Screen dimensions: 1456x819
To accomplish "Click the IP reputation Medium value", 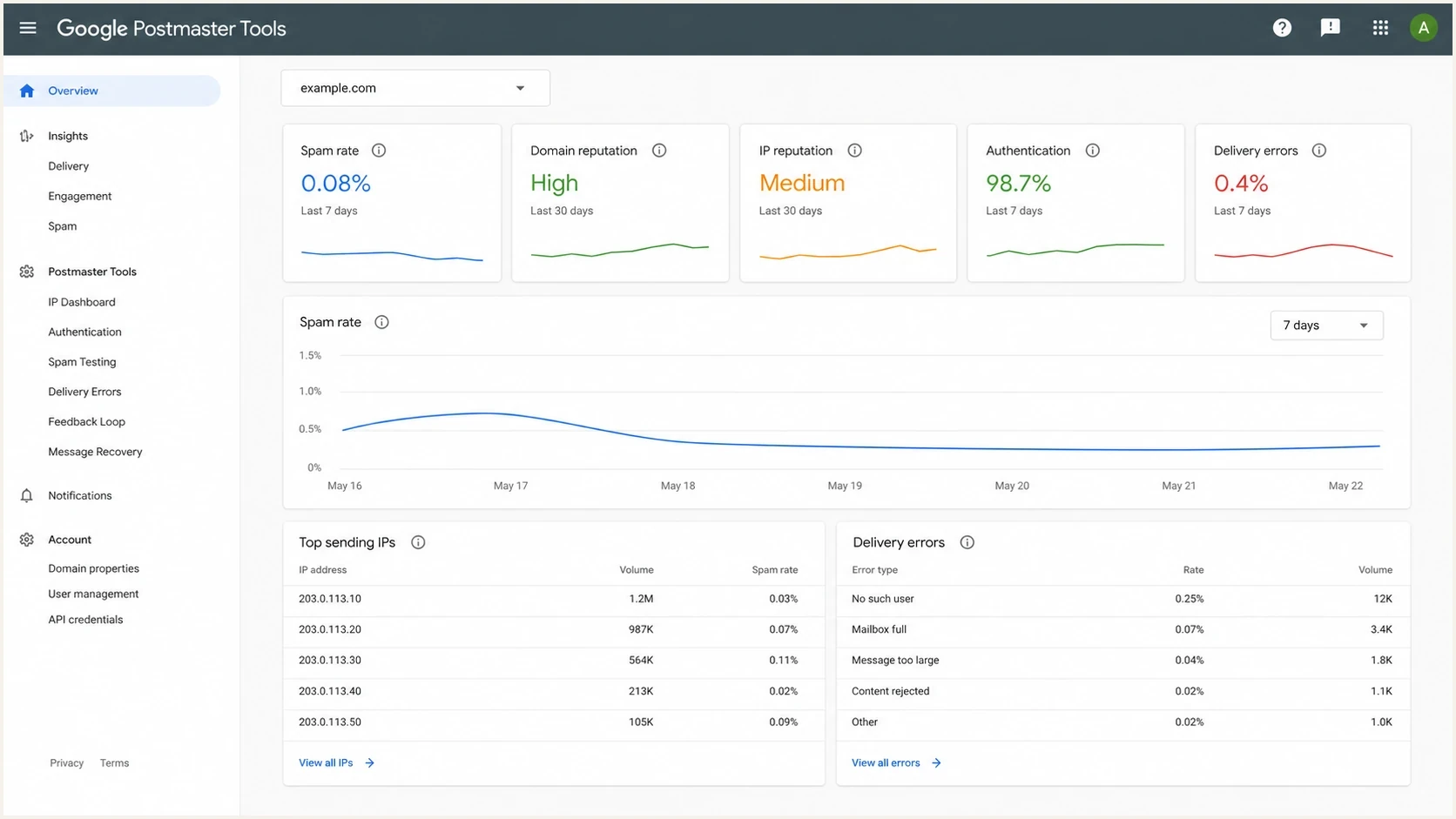I will click(802, 184).
